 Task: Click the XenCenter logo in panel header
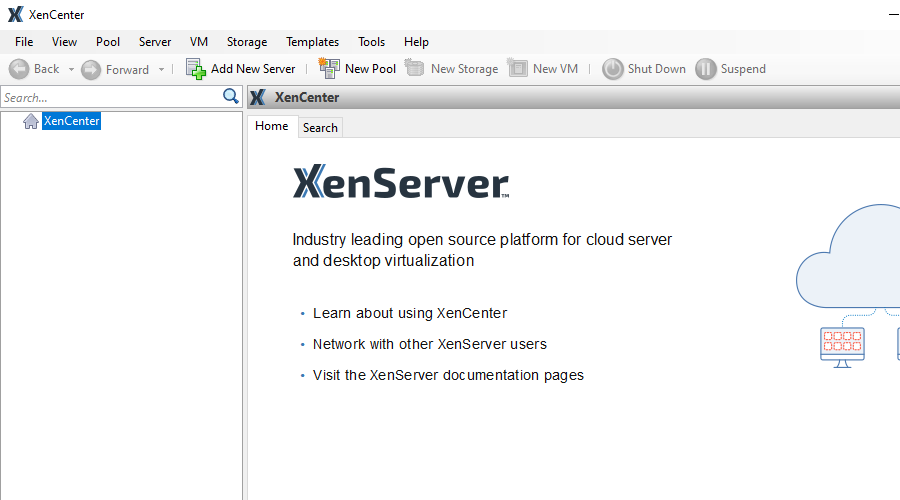point(258,97)
